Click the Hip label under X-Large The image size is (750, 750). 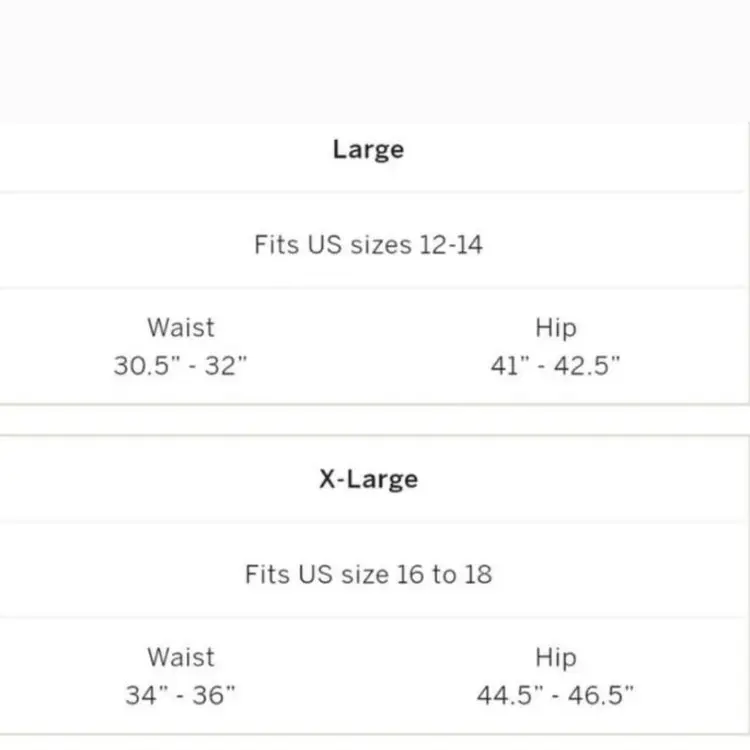tap(555, 657)
